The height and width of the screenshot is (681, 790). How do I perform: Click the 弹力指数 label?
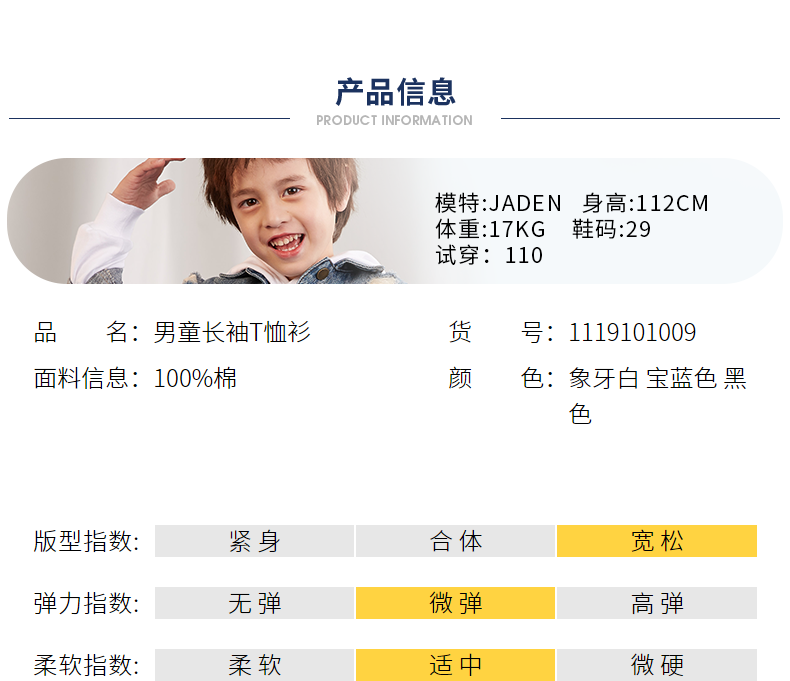pyautogui.click(x=86, y=603)
